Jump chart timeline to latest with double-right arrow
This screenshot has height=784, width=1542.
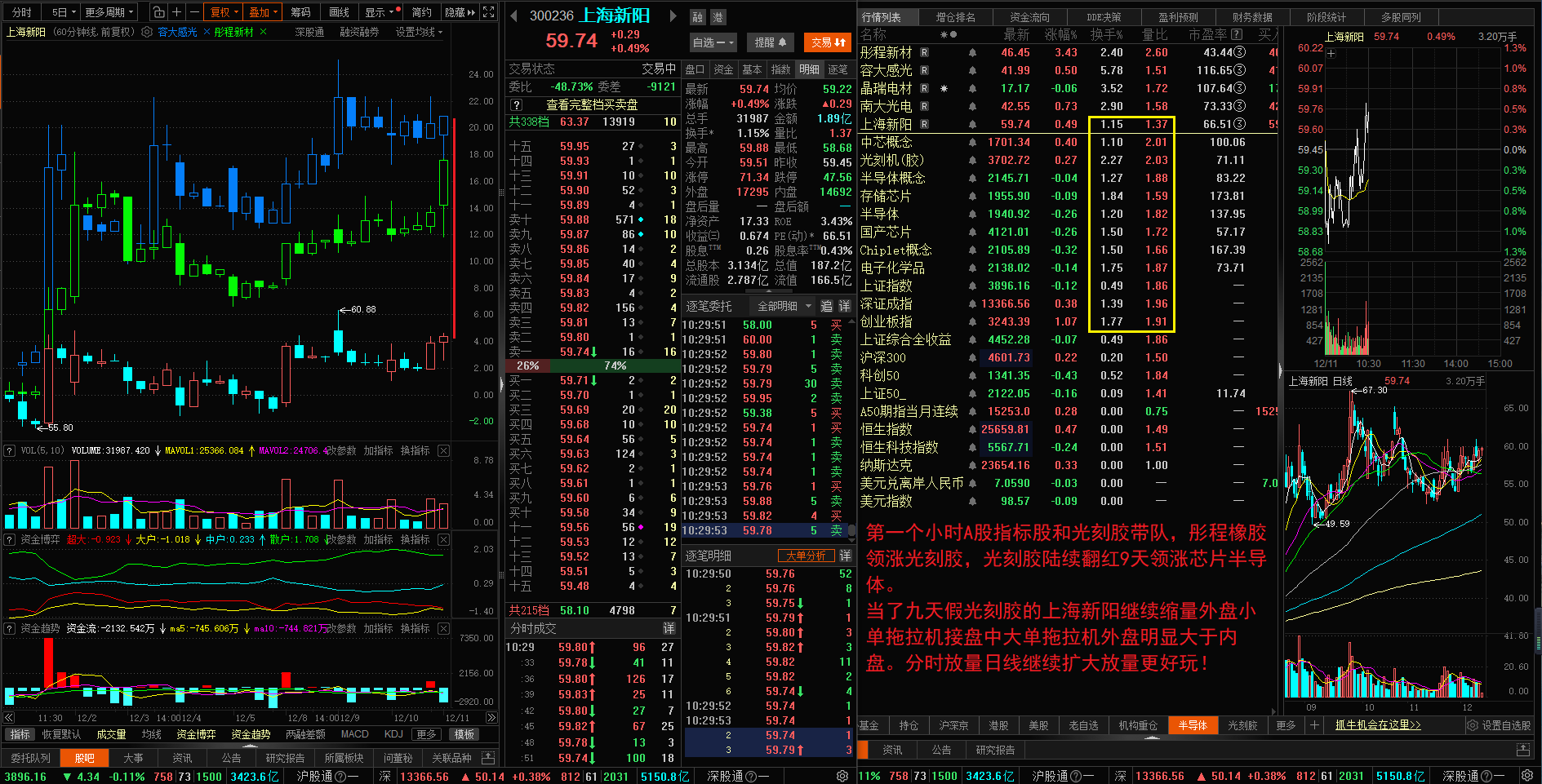[x=491, y=718]
